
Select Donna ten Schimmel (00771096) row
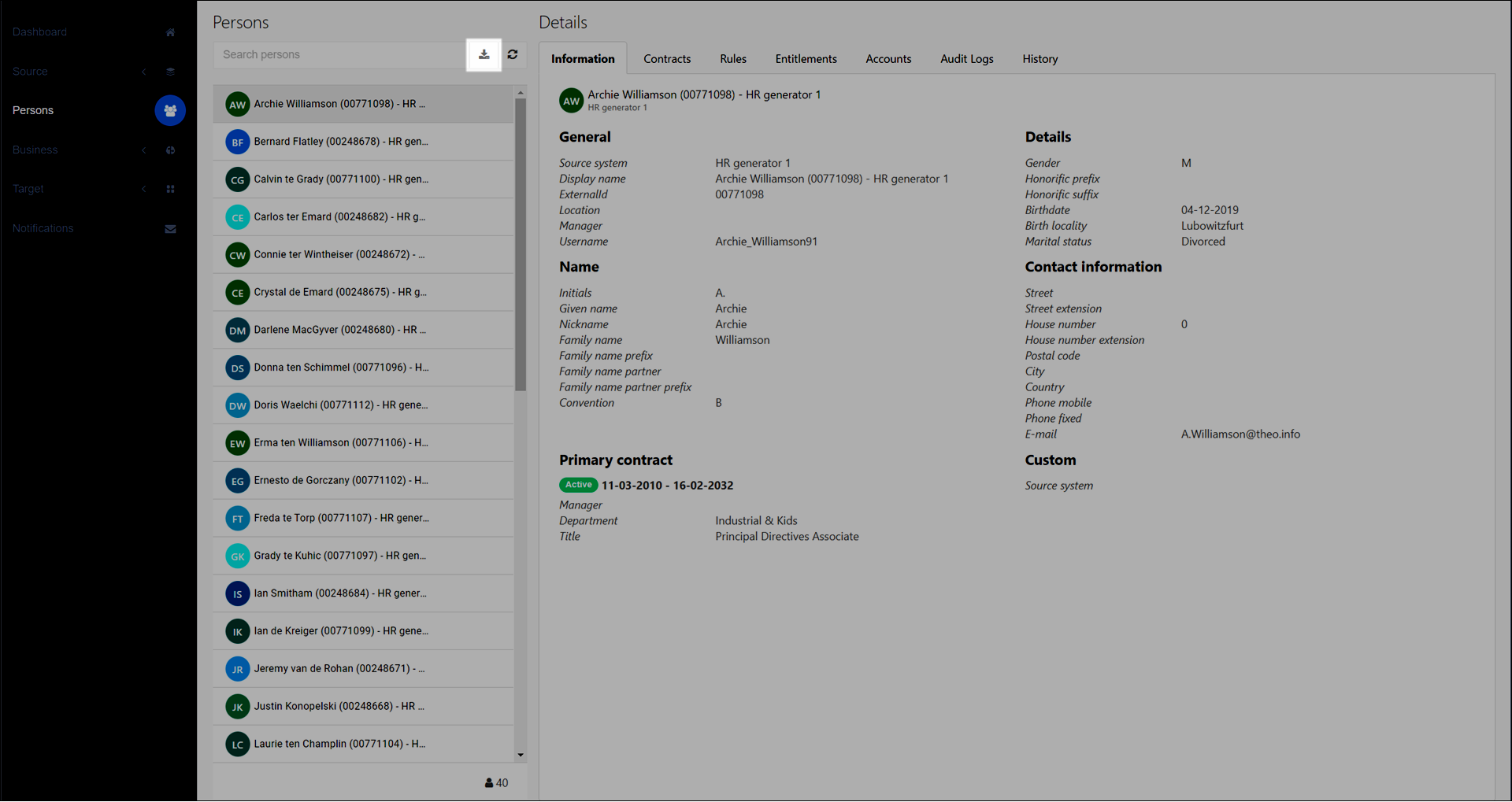coord(363,368)
